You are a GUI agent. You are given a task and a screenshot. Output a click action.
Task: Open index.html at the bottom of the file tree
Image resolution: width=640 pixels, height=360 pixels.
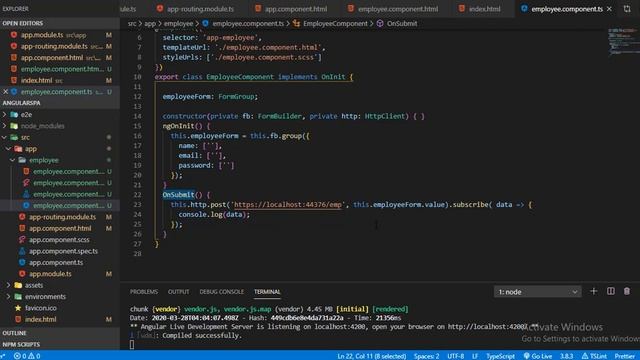click(59, 320)
